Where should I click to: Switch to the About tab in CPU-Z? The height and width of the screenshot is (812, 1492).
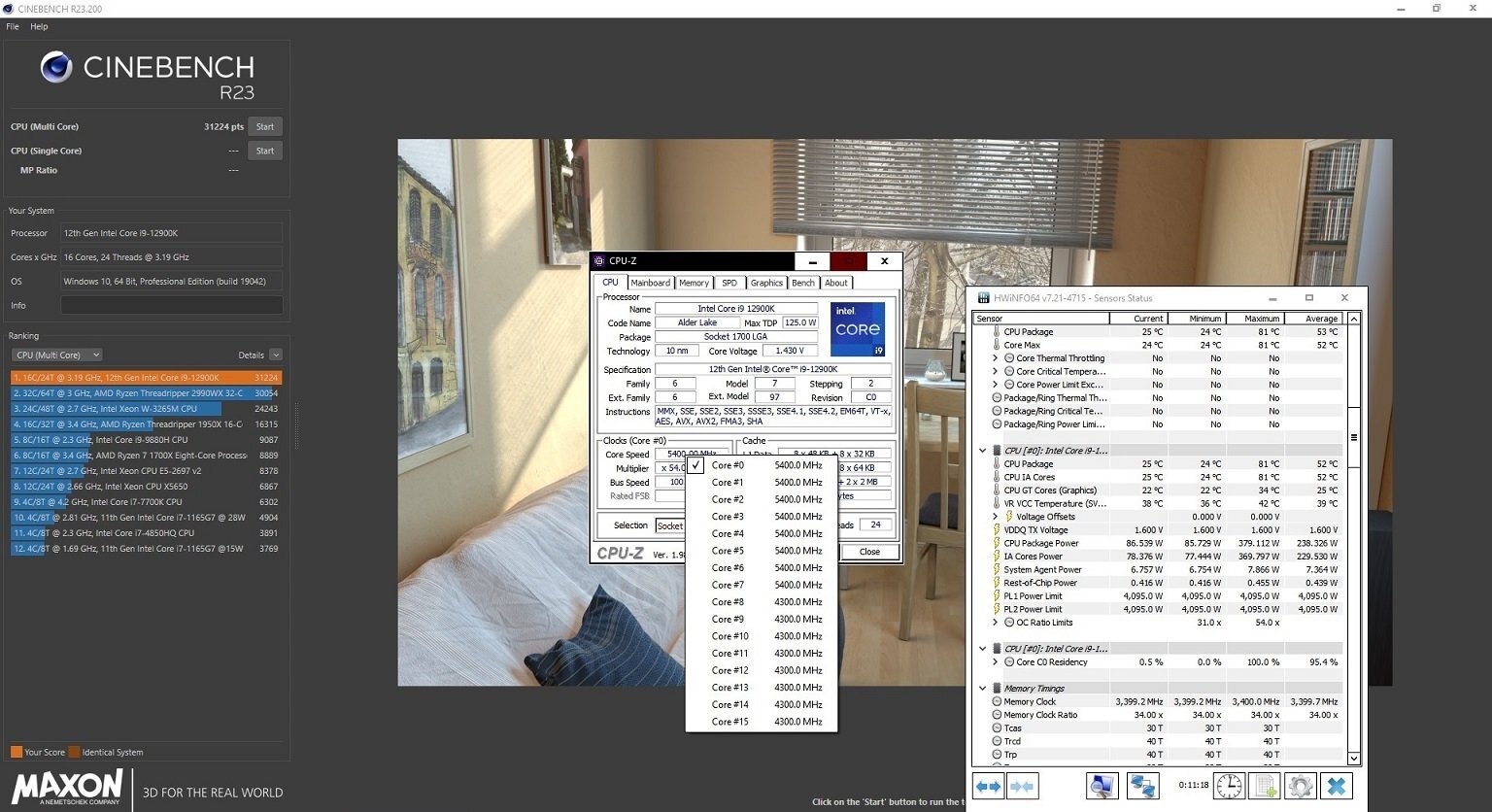click(x=836, y=283)
